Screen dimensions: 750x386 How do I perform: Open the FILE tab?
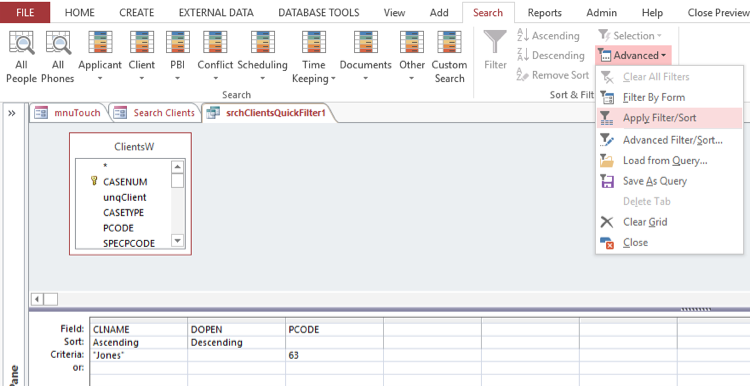click(25, 13)
